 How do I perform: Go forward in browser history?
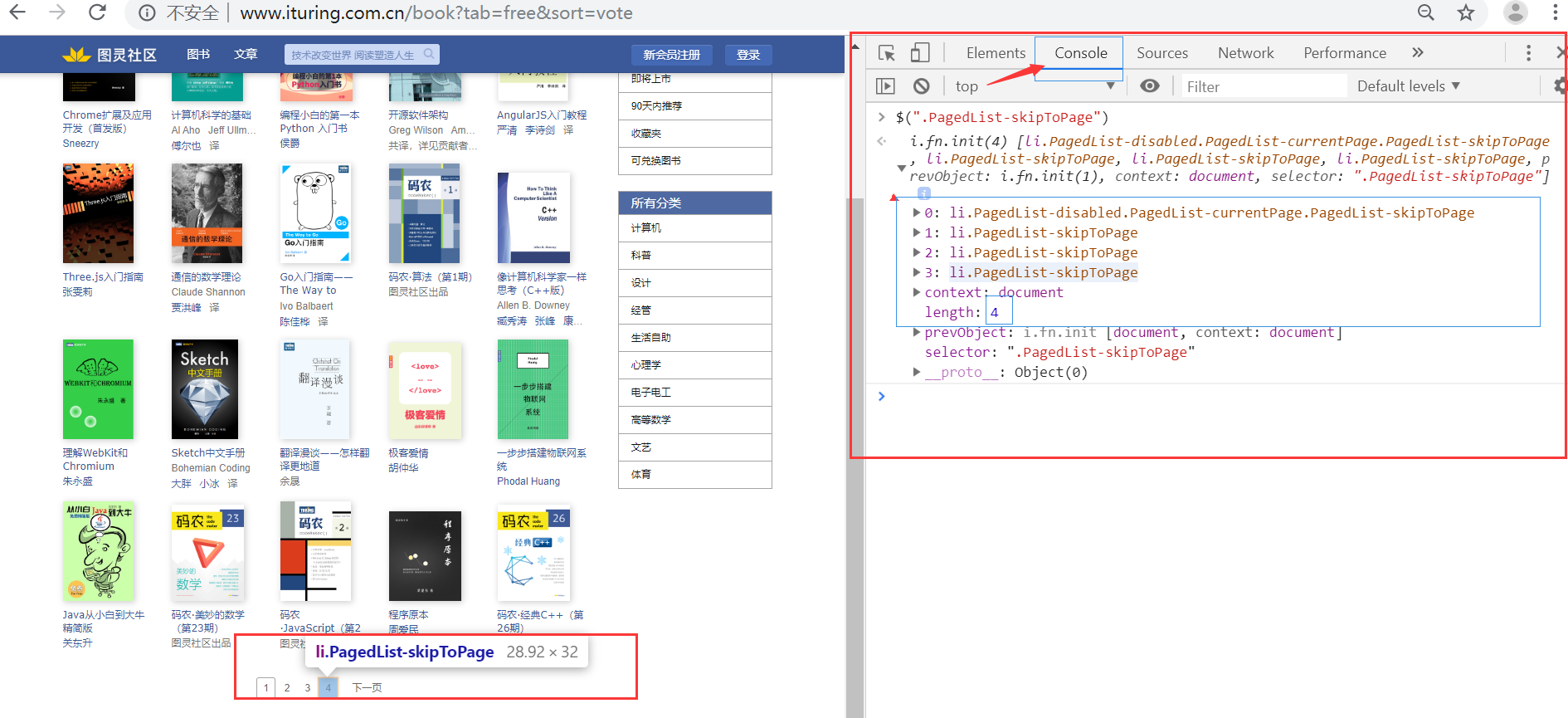[x=56, y=12]
